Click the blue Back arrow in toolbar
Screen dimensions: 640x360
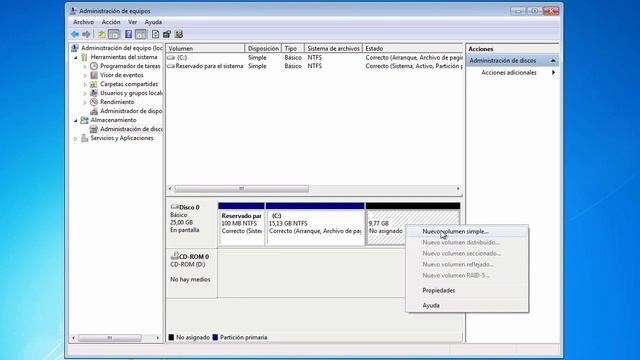tap(75, 34)
